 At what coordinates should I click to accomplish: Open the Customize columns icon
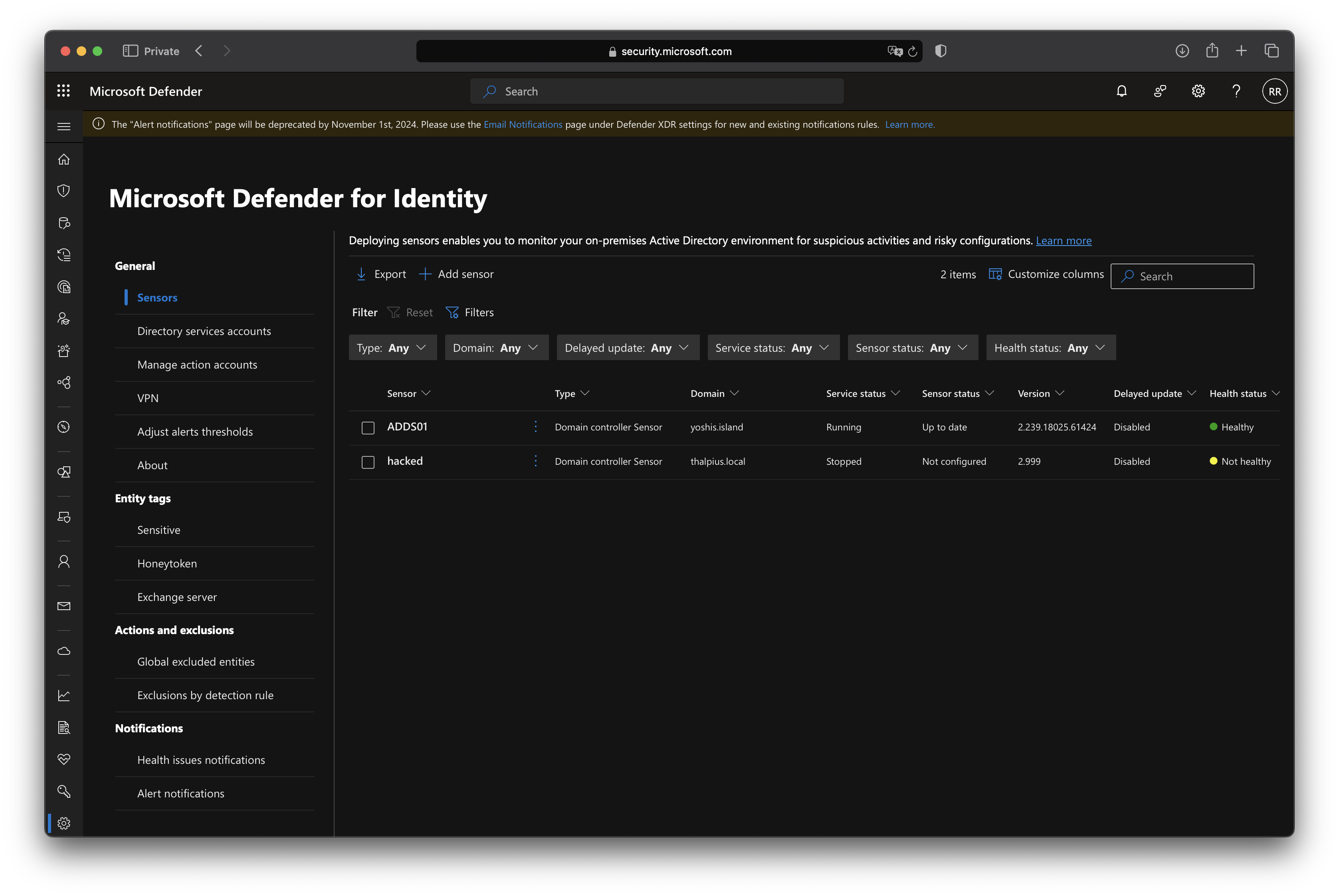[994, 274]
